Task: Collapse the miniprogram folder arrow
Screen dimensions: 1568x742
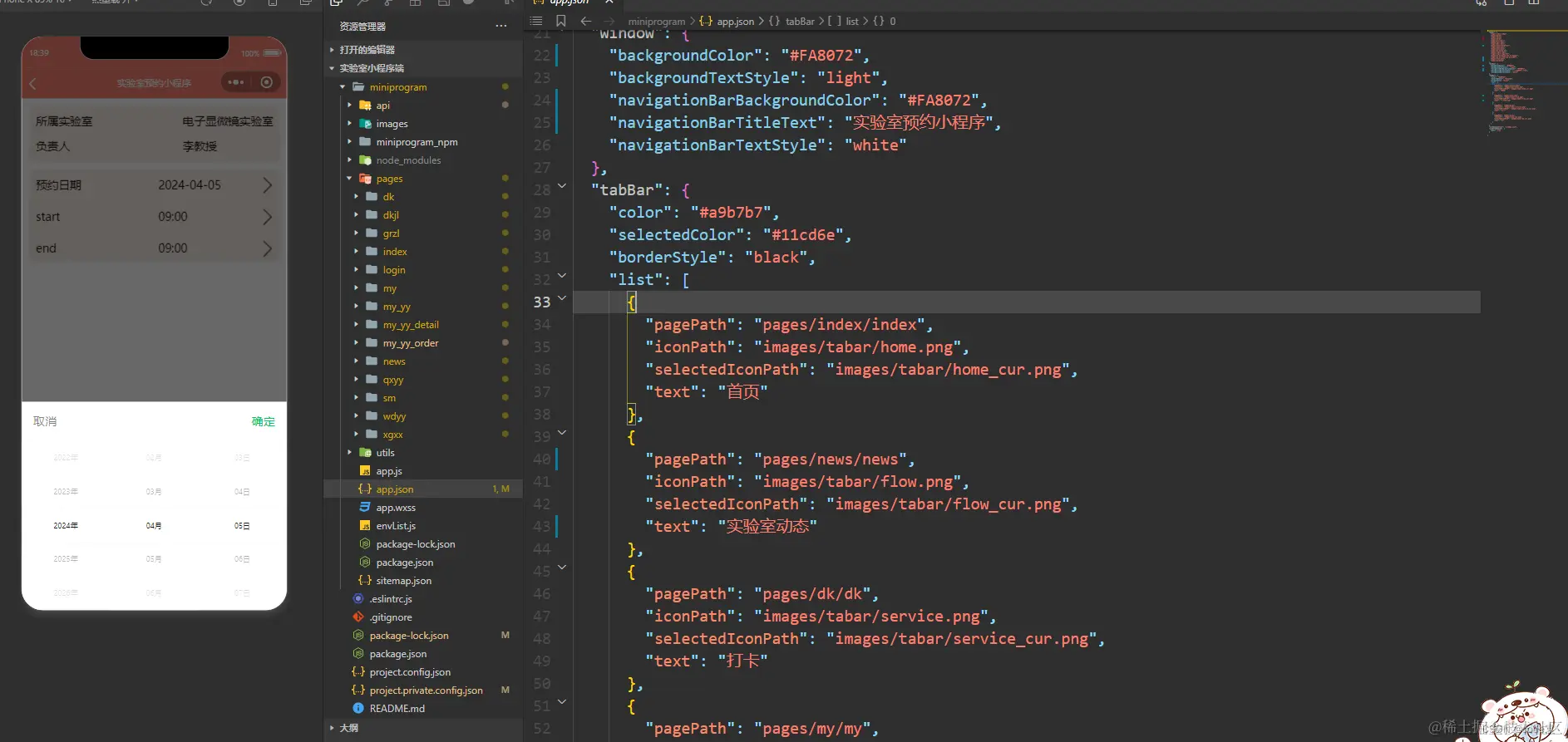Action: pyautogui.click(x=343, y=87)
